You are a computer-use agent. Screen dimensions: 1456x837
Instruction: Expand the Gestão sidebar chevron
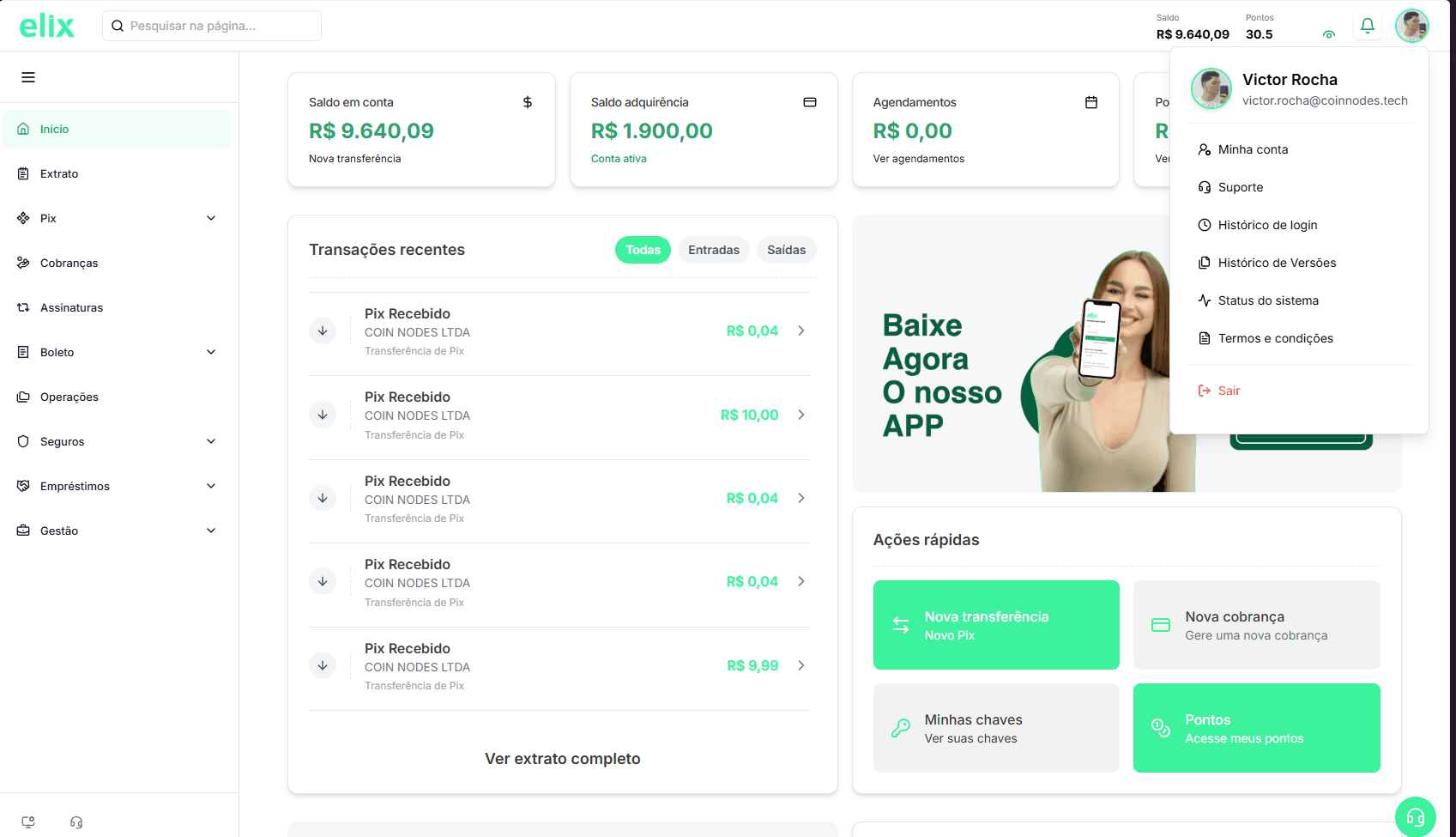point(211,531)
